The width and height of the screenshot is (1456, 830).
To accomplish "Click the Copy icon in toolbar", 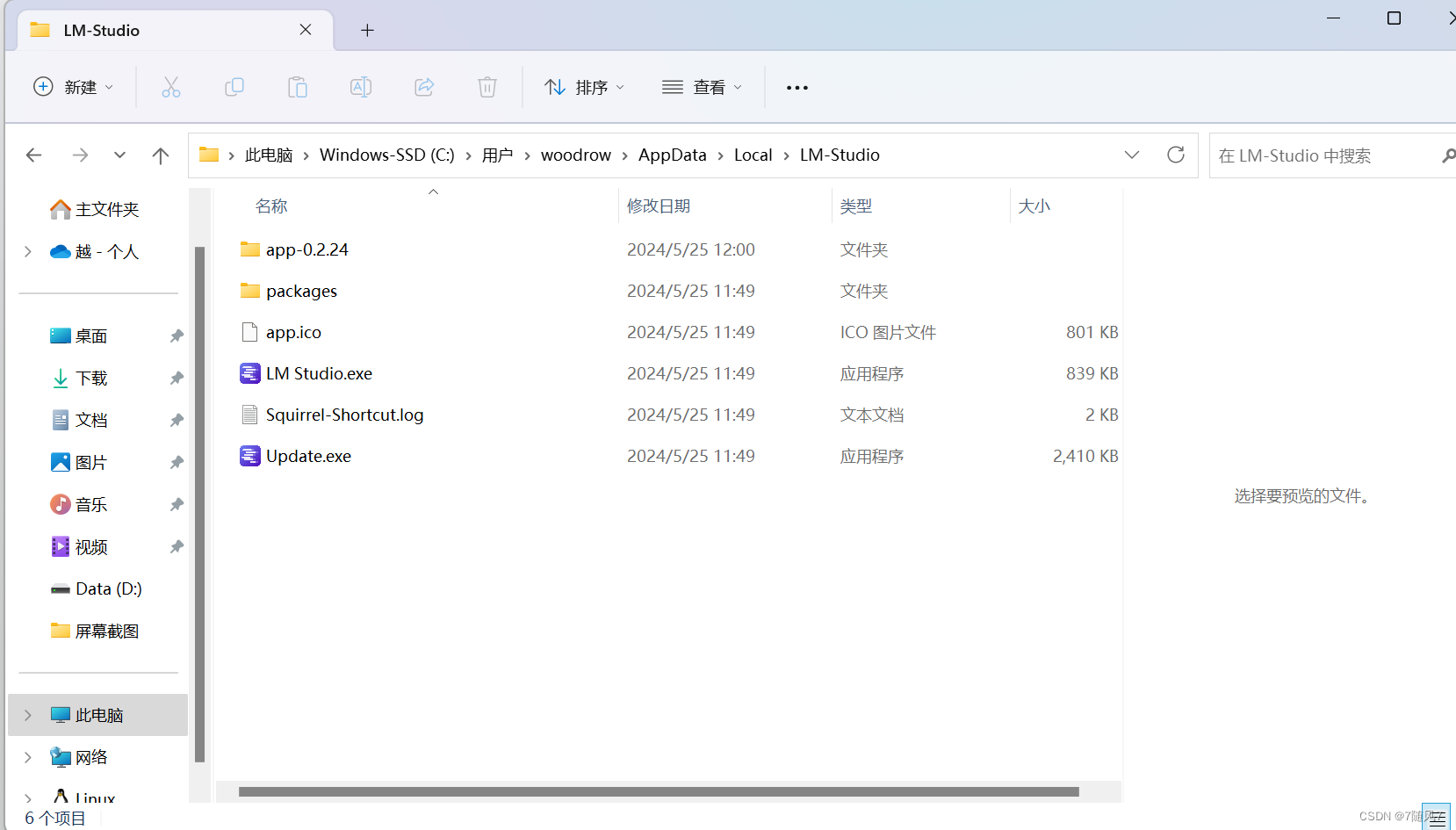I will [234, 87].
